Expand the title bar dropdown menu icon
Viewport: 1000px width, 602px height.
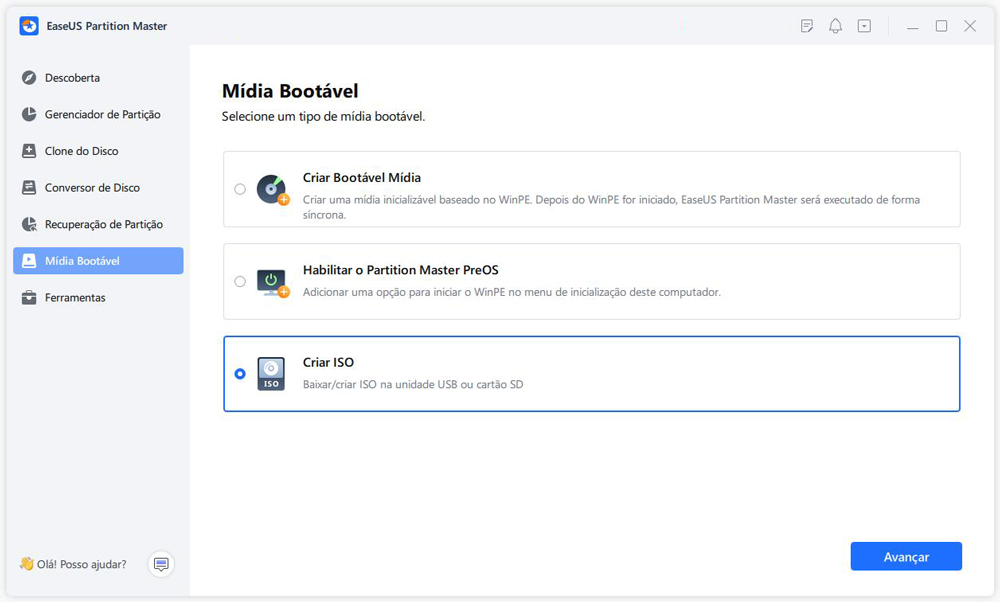click(864, 26)
